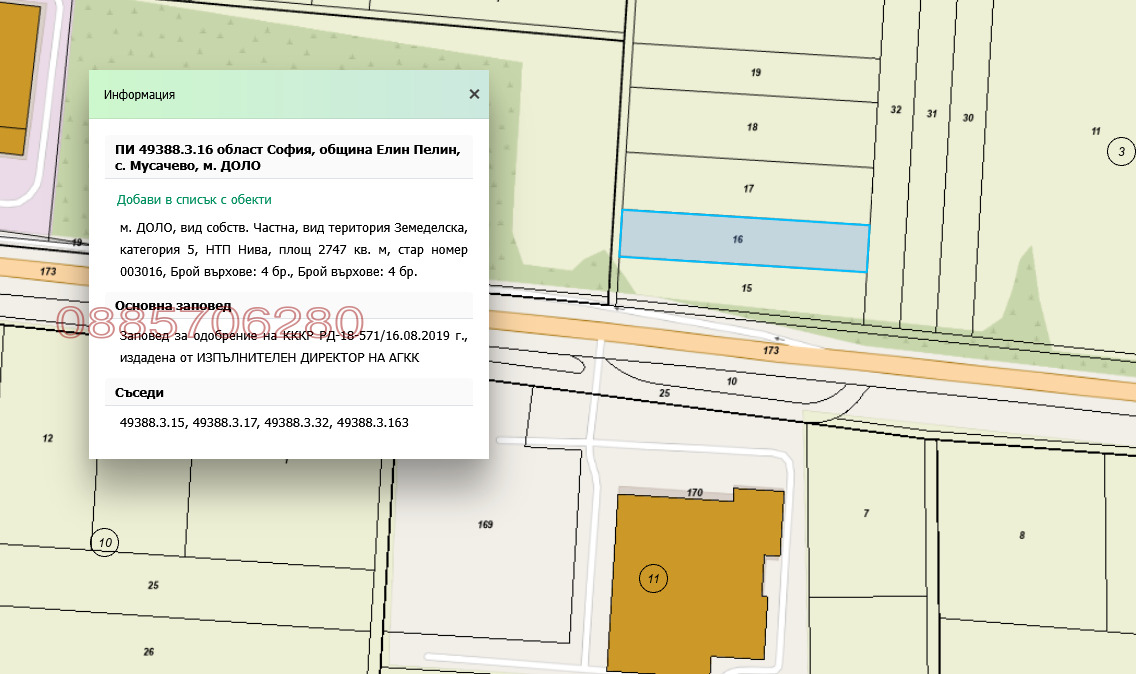The height and width of the screenshot is (674, 1136).
Task: Select parcel 19 on the map
Action: click(755, 73)
